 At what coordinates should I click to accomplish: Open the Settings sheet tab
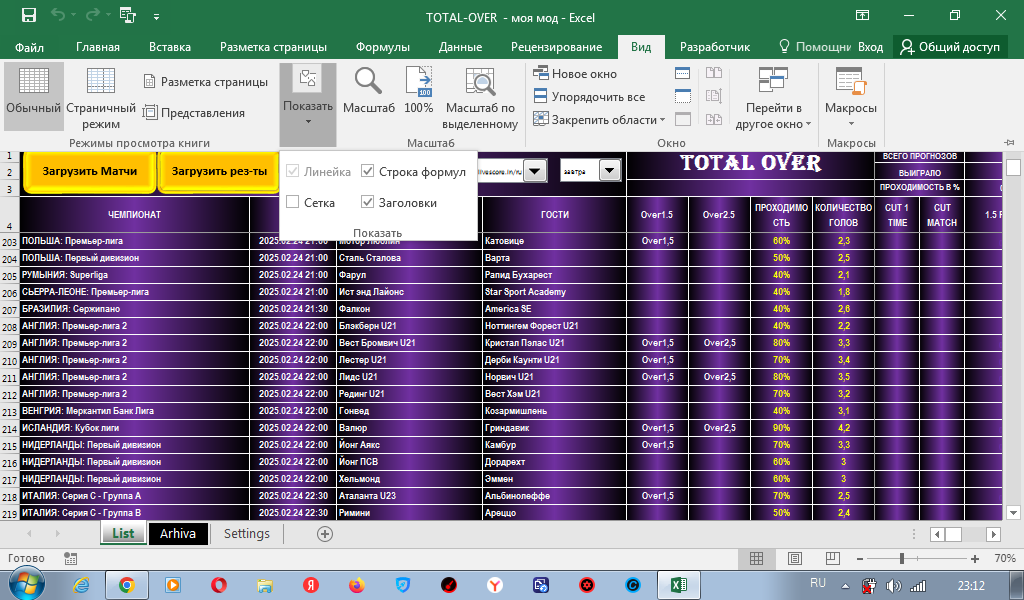click(246, 533)
